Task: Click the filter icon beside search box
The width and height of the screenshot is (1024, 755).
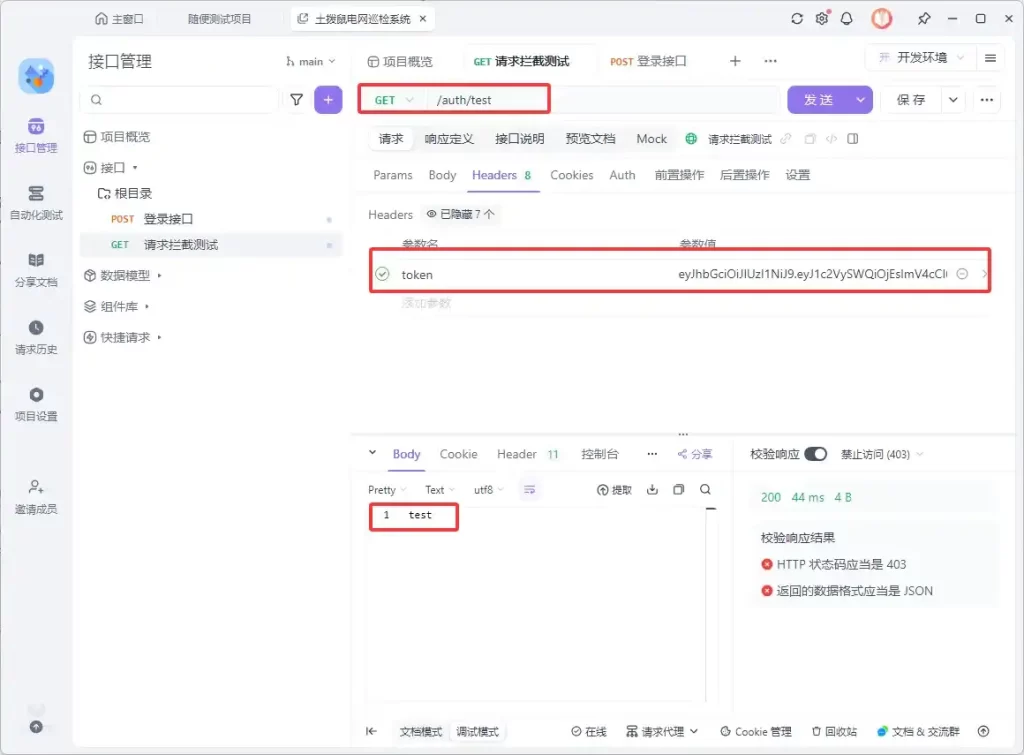Action: (297, 99)
